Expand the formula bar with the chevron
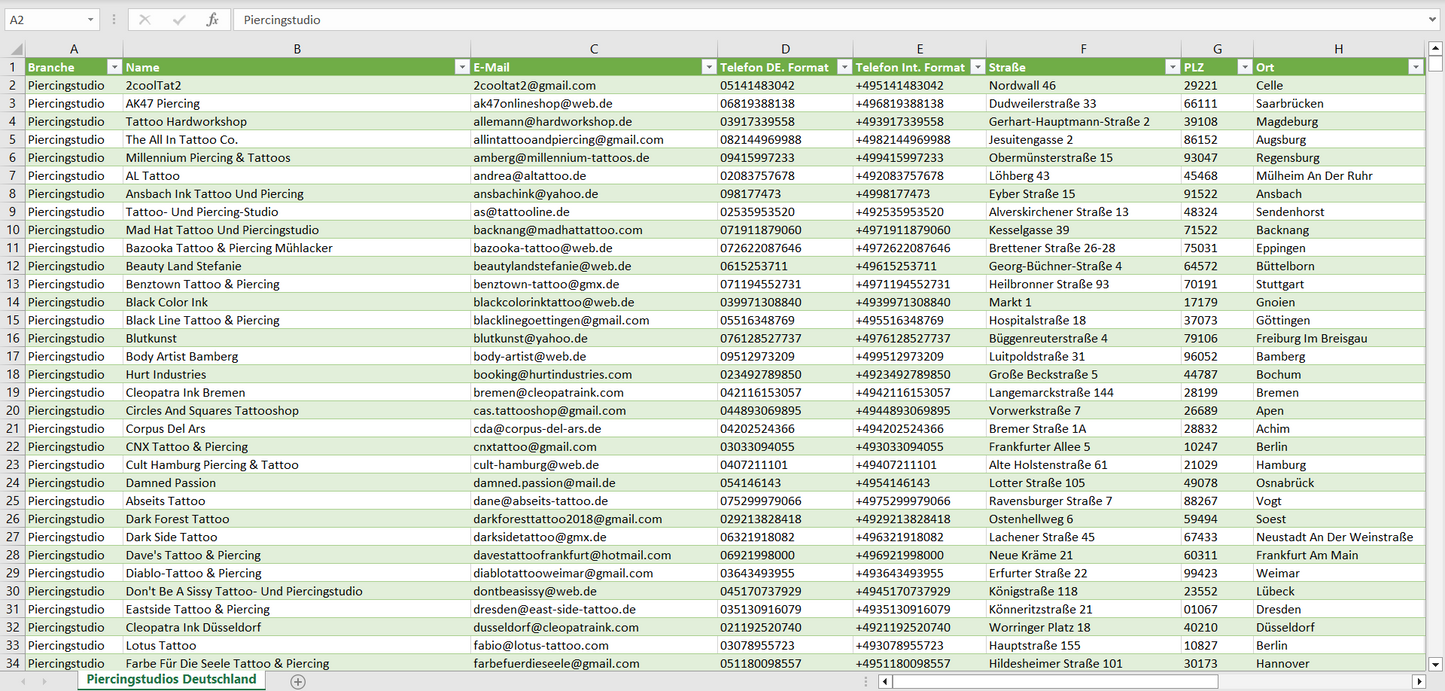 coord(1434,20)
